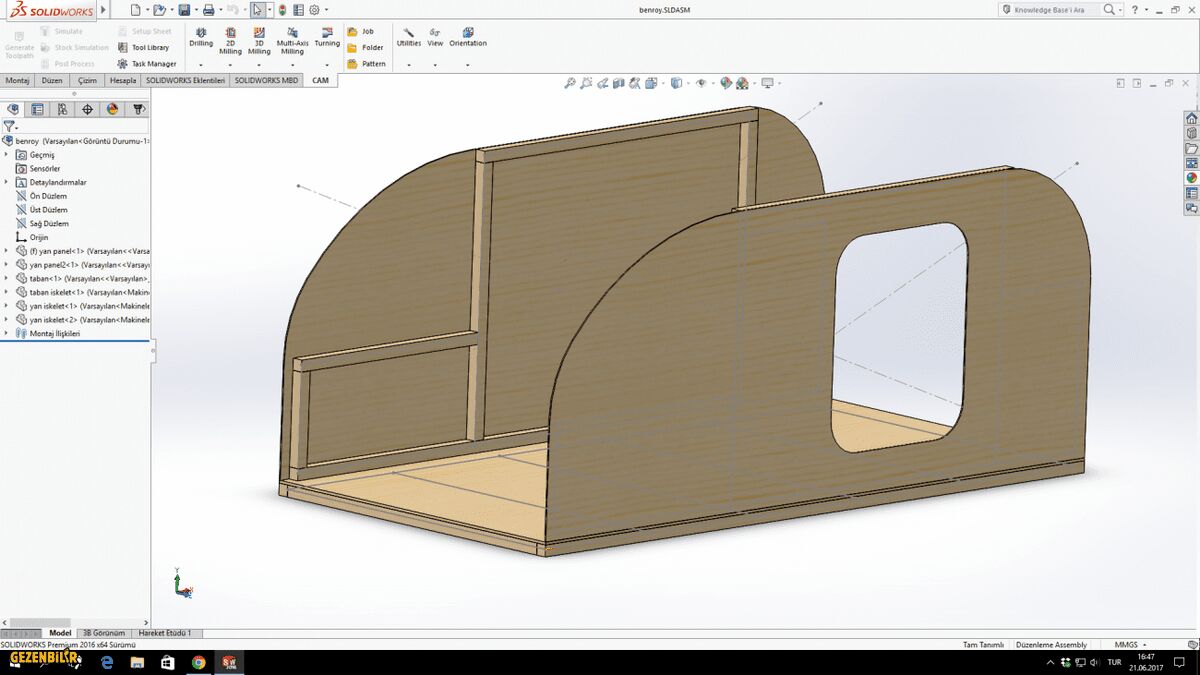Expand the yan panel2<1> component
This screenshot has width=1200, height=675.
click(7, 265)
